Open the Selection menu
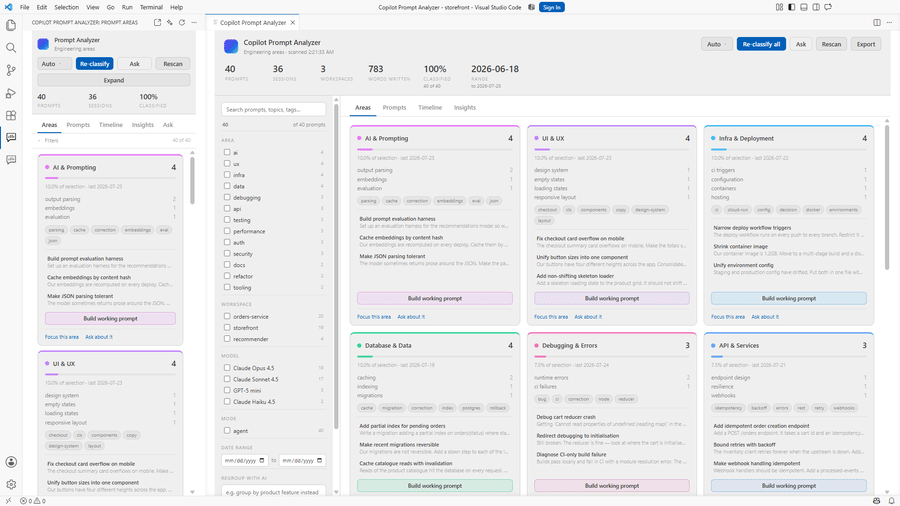Image resolution: width=900 pixels, height=506 pixels. point(67,7)
